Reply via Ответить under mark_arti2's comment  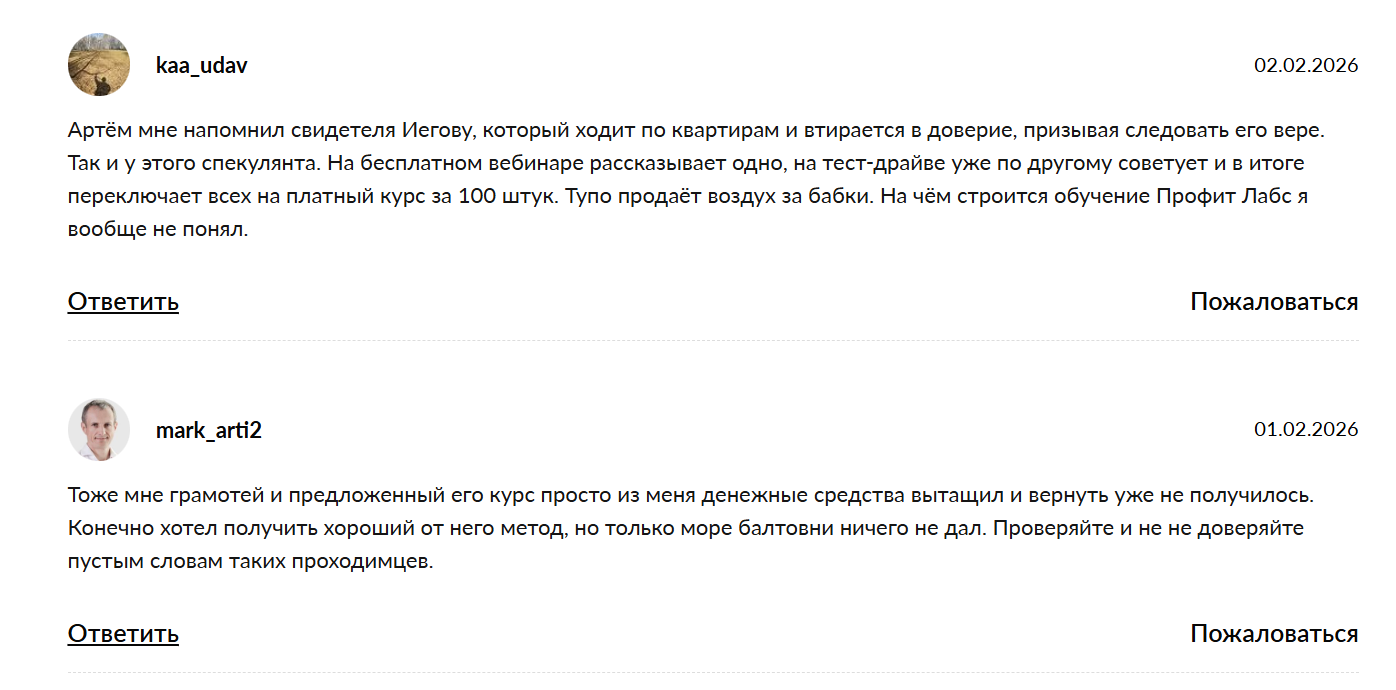121,634
